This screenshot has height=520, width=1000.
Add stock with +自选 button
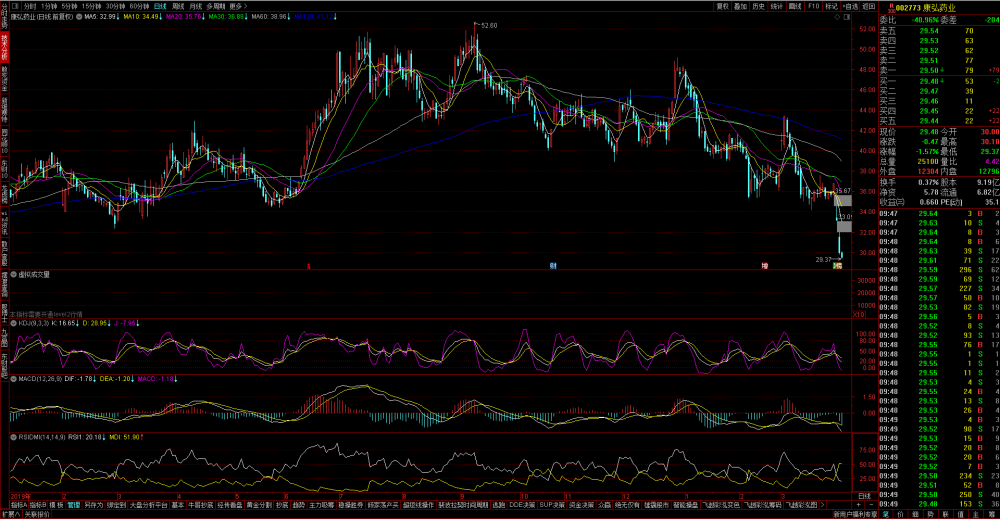pos(851,6)
